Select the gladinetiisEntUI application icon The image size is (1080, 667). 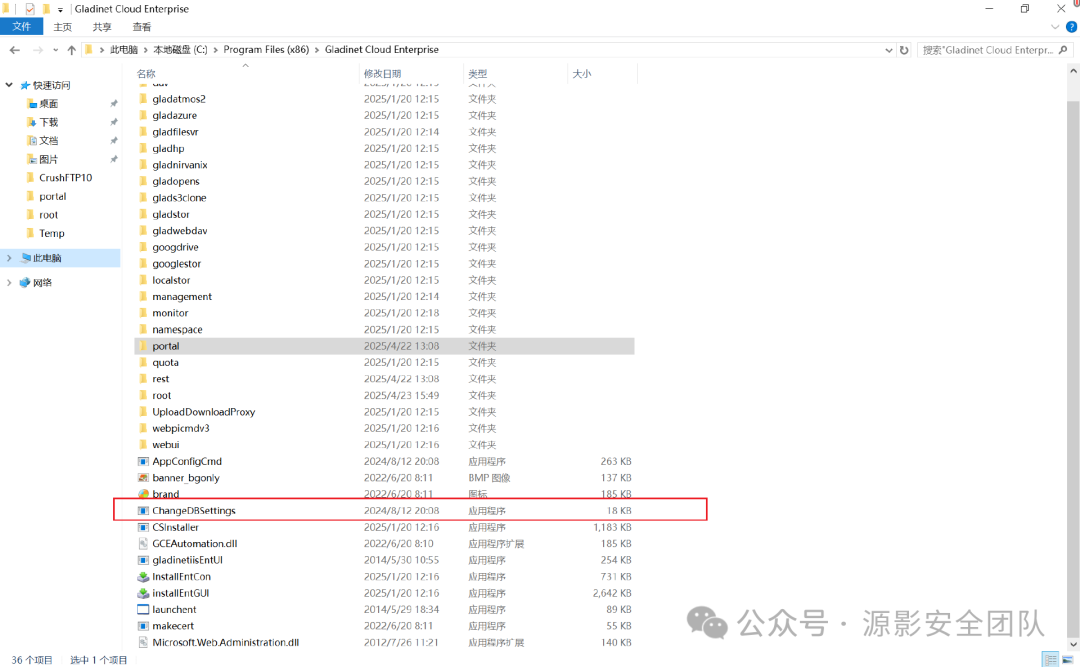(x=143, y=560)
